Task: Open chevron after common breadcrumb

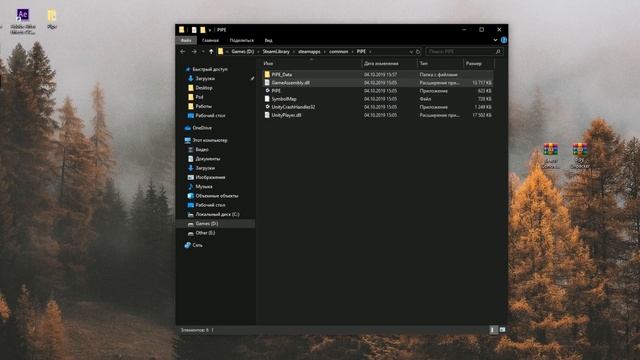Action: 352,52
